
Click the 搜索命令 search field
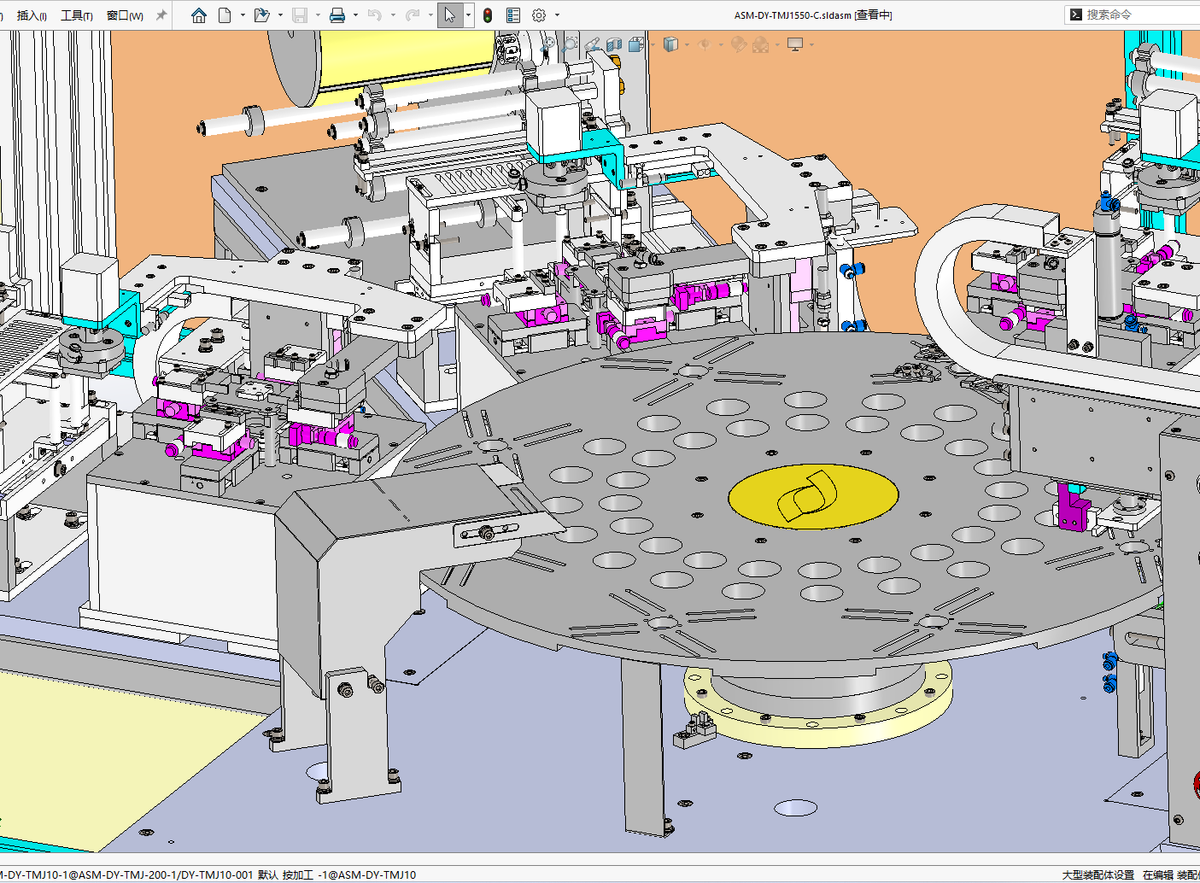[1135, 14]
